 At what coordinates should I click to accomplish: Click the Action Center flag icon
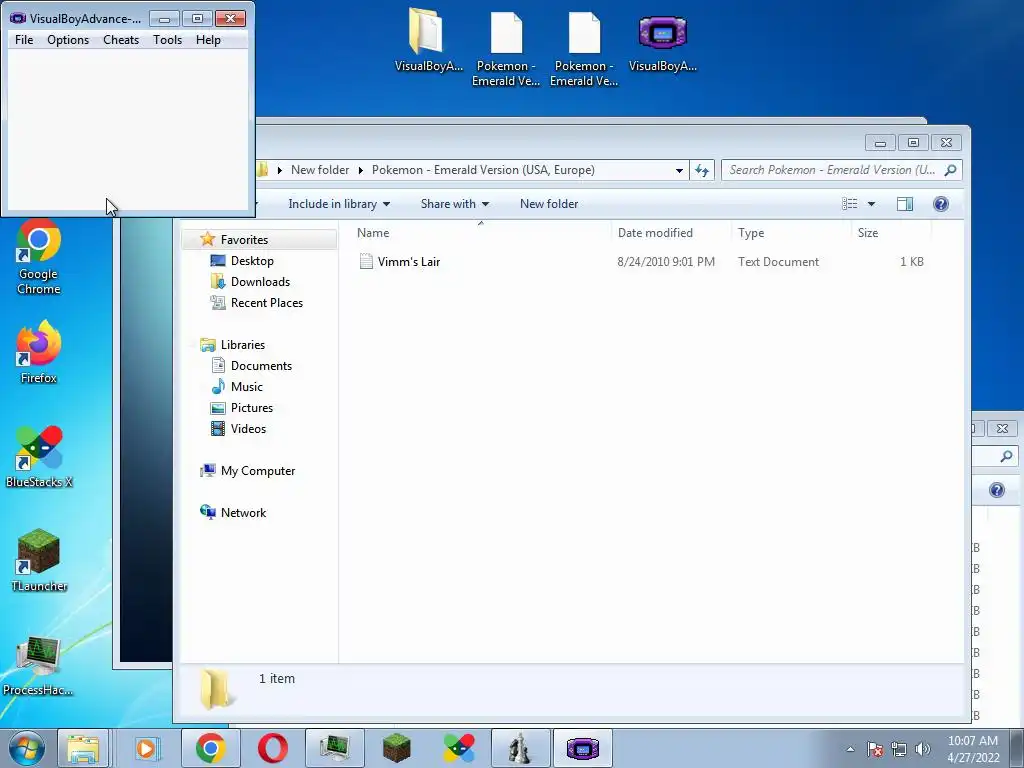pyautogui.click(x=875, y=749)
